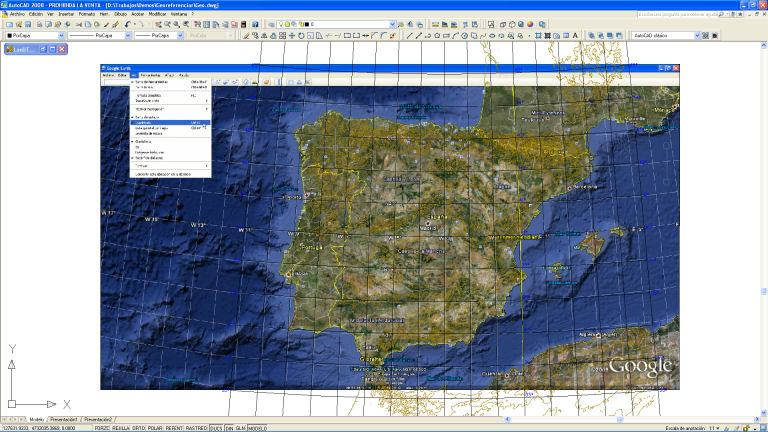The height and width of the screenshot is (432, 768).
Task: Select the Array modify tool
Action: [x=283, y=36]
